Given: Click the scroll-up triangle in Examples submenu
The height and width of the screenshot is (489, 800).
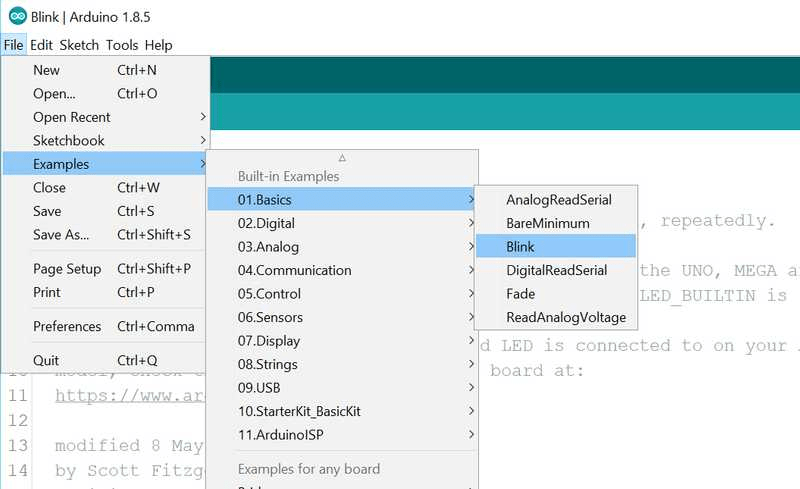Looking at the screenshot, I should pyautogui.click(x=342, y=158).
